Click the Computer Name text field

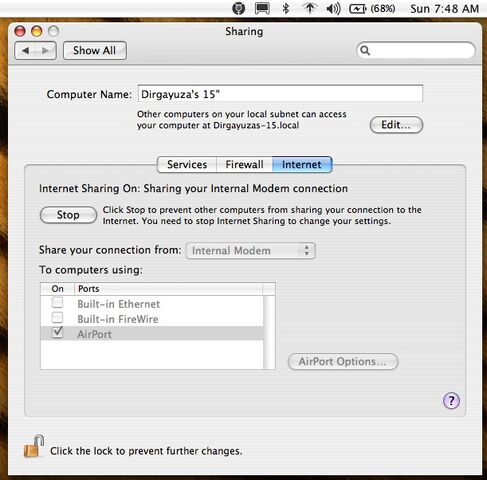pos(280,94)
